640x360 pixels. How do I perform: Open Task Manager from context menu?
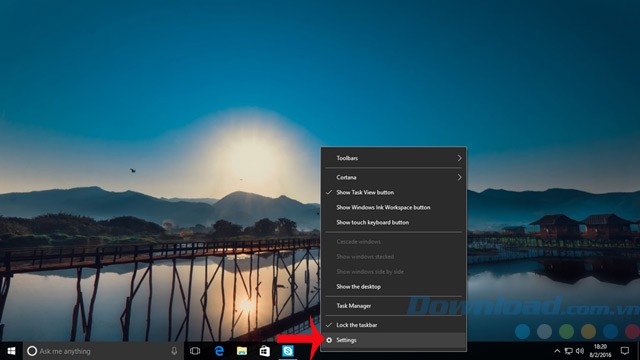pyautogui.click(x=394, y=306)
